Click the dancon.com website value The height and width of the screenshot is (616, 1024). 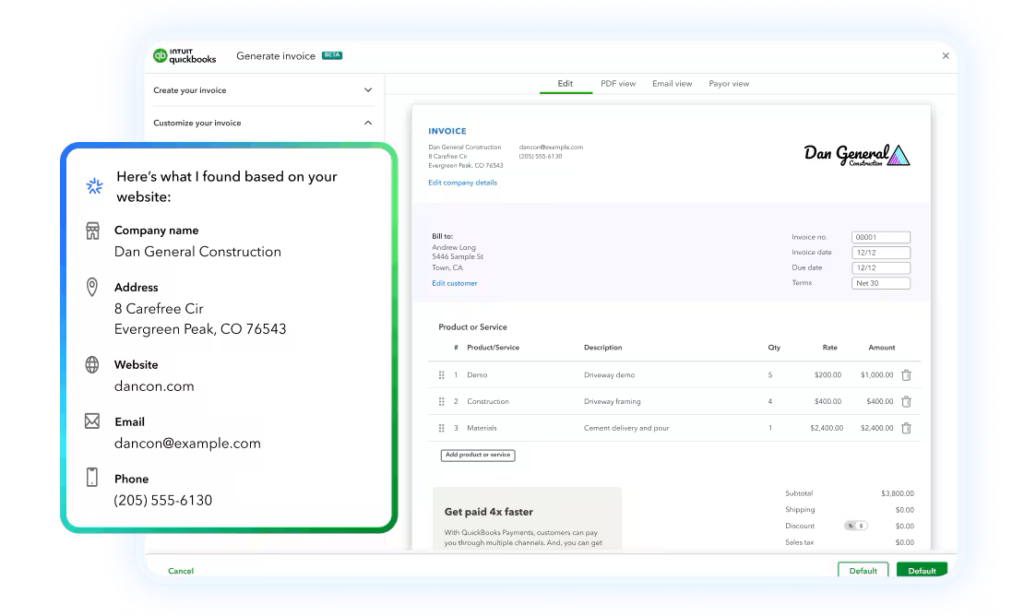coord(154,386)
